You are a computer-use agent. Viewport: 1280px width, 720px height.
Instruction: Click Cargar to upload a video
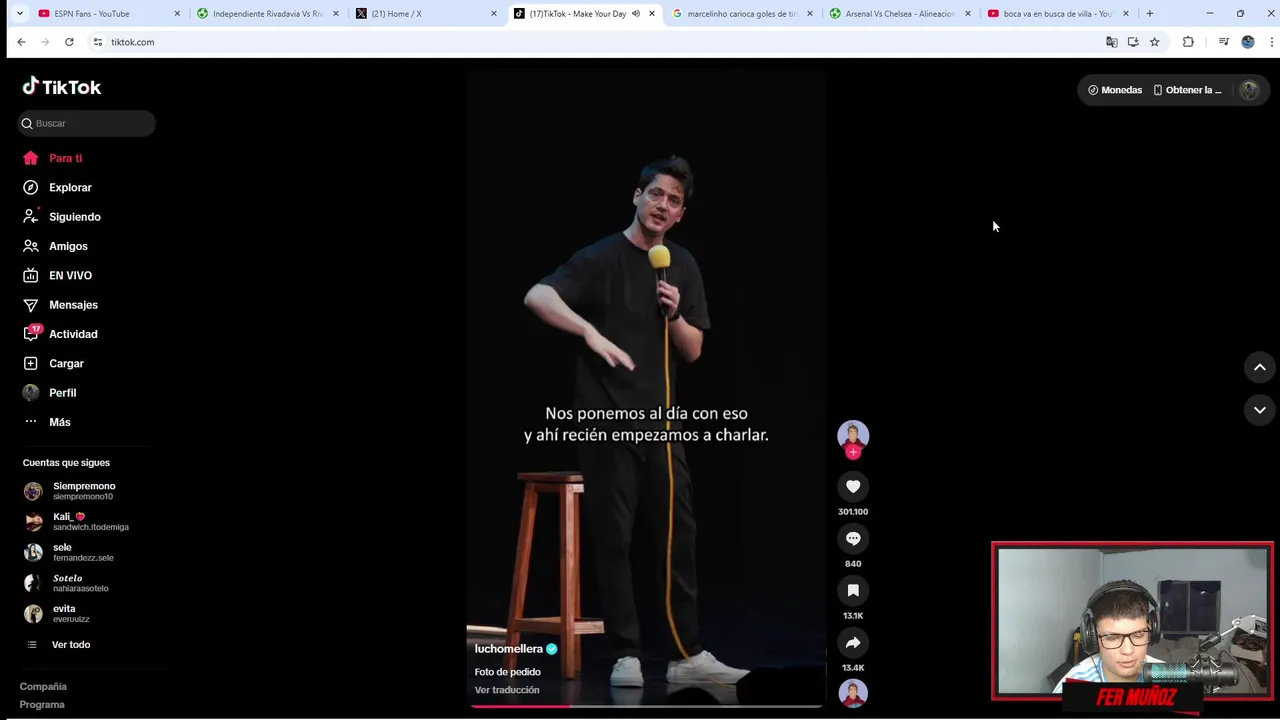click(x=66, y=363)
